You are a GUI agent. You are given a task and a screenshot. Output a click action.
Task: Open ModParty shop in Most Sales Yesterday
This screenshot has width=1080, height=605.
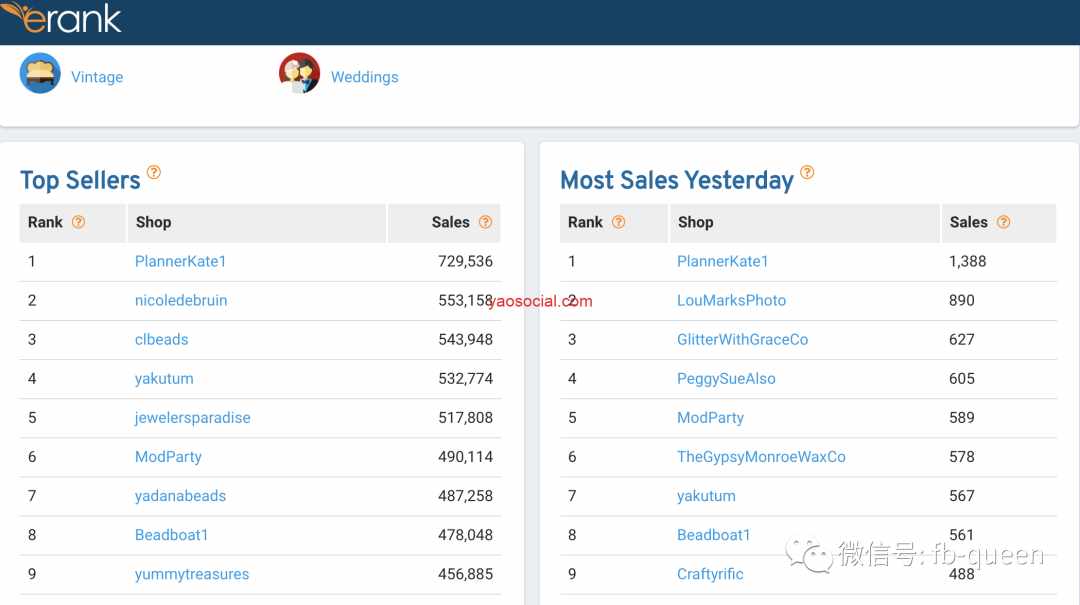[x=710, y=418]
